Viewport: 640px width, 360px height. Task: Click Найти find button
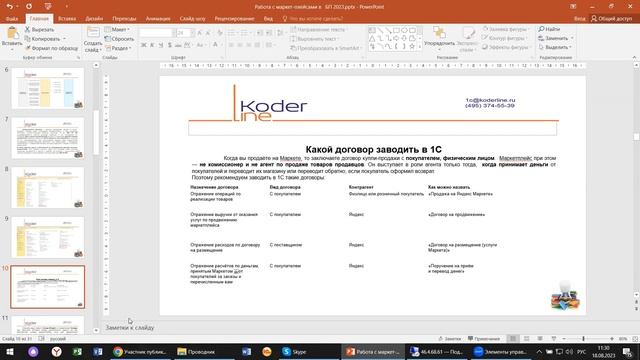click(x=549, y=29)
